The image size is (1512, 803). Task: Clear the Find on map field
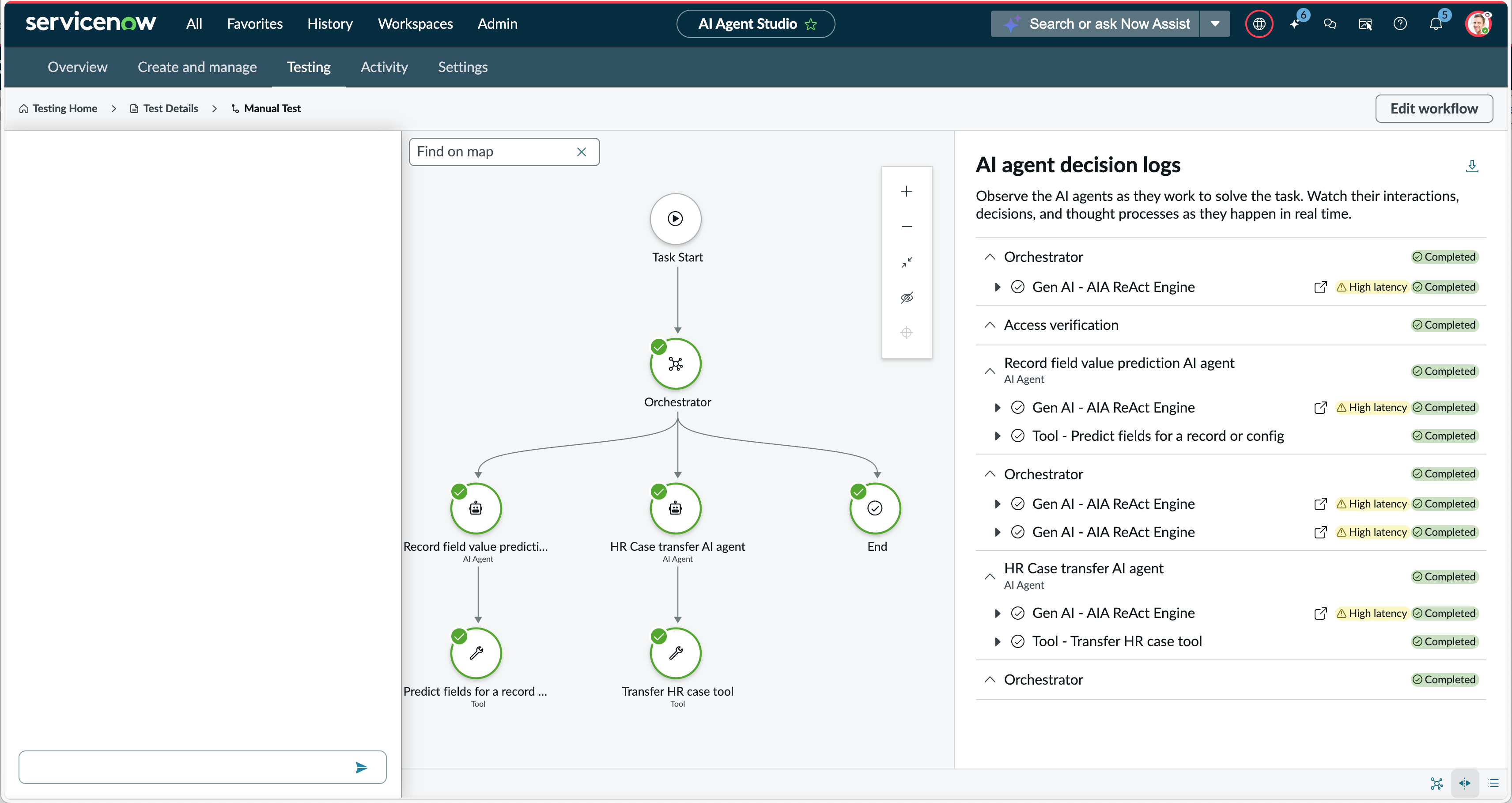point(582,152)
